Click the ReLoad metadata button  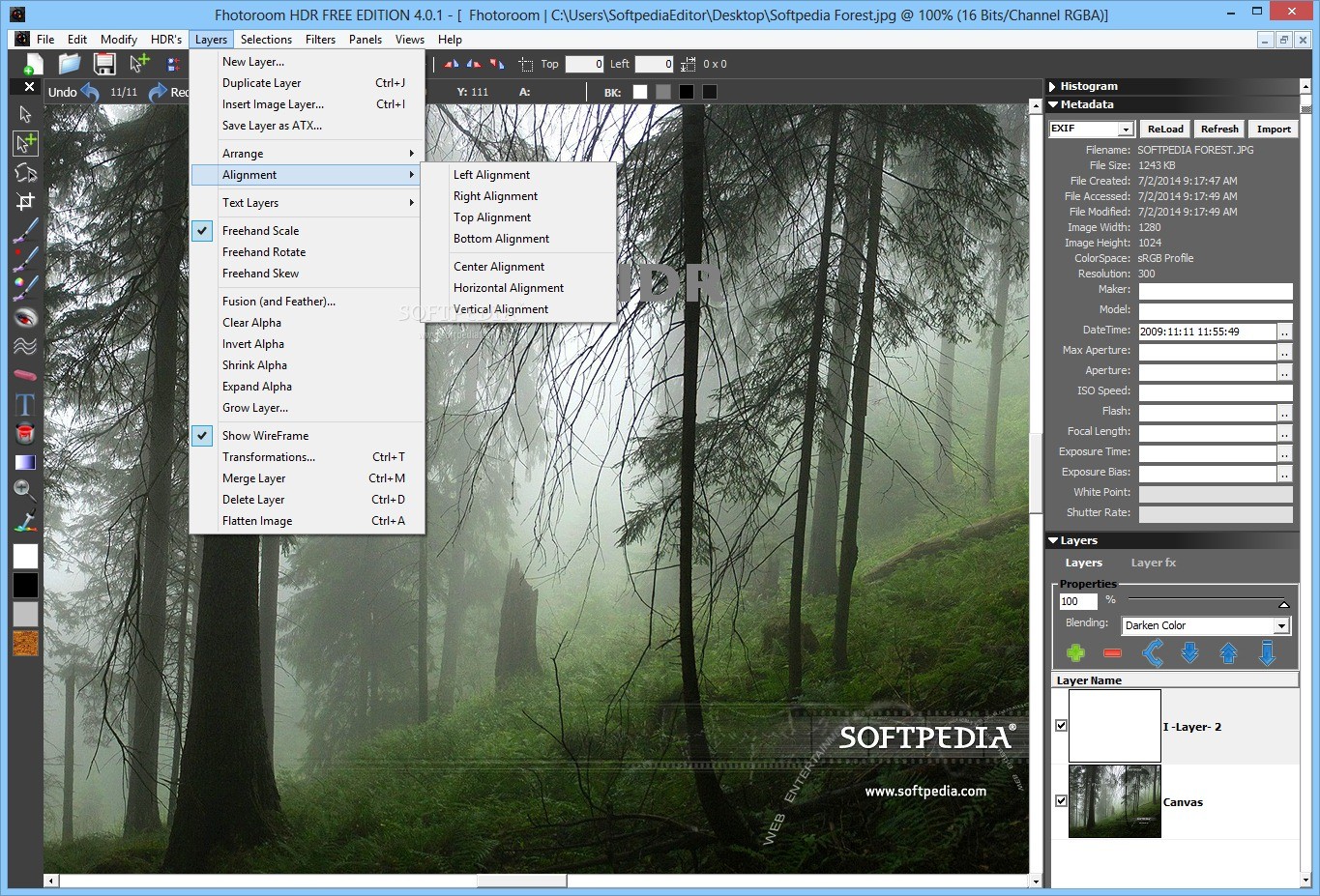tap(1165, 130)
